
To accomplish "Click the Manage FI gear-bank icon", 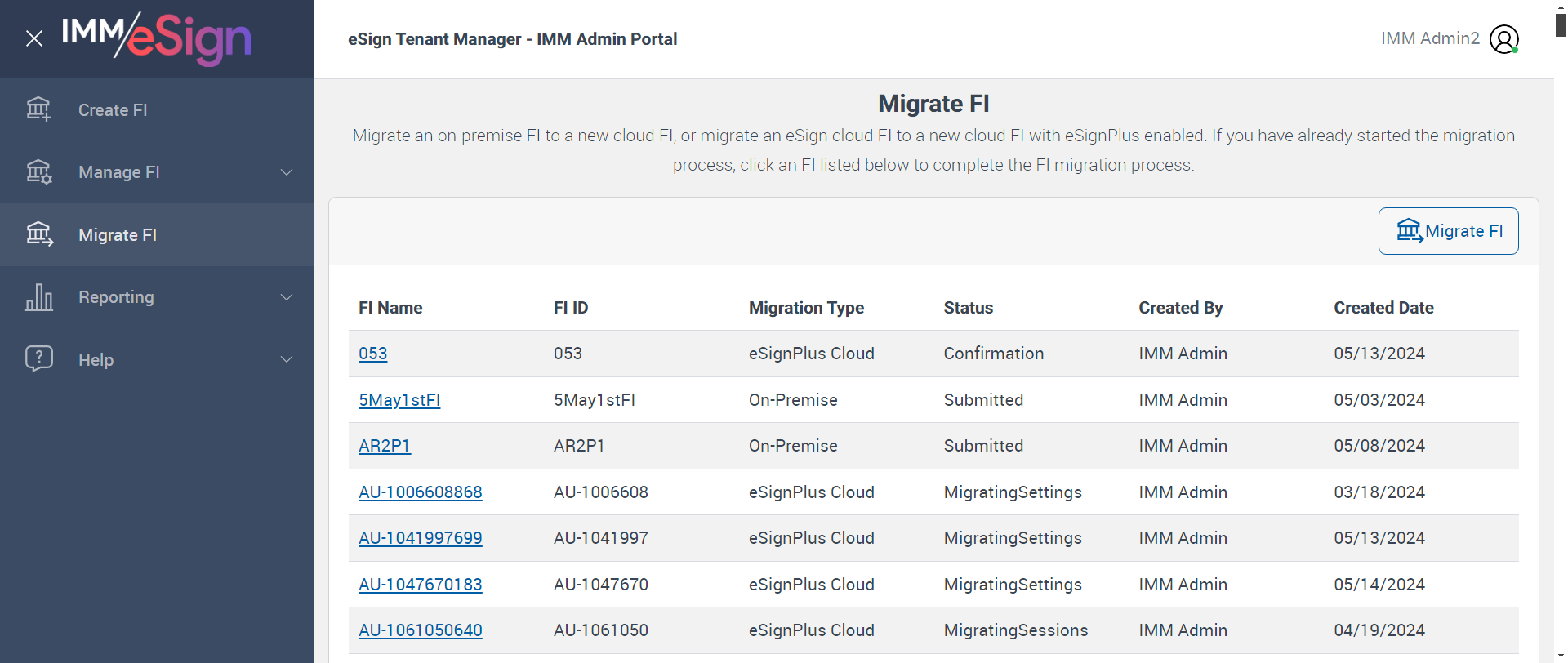I will click(x=38, y=172).
